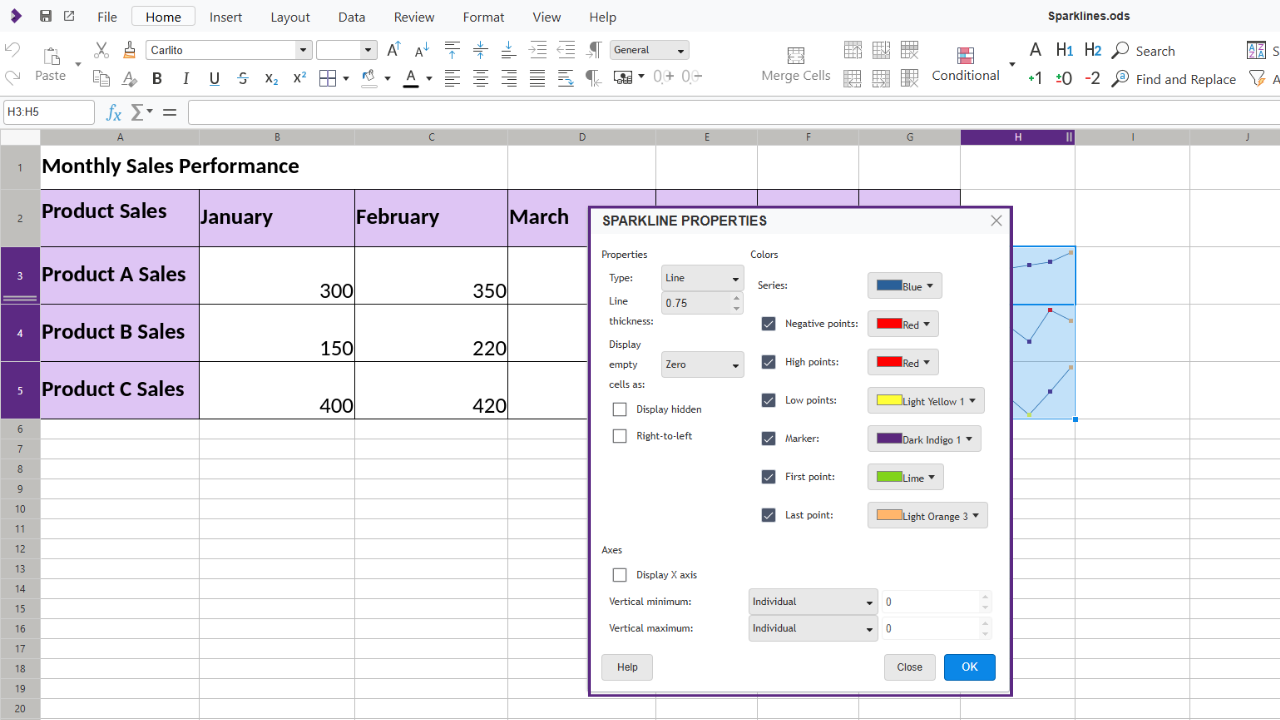Enable the Display hidden option

point(619,409)
